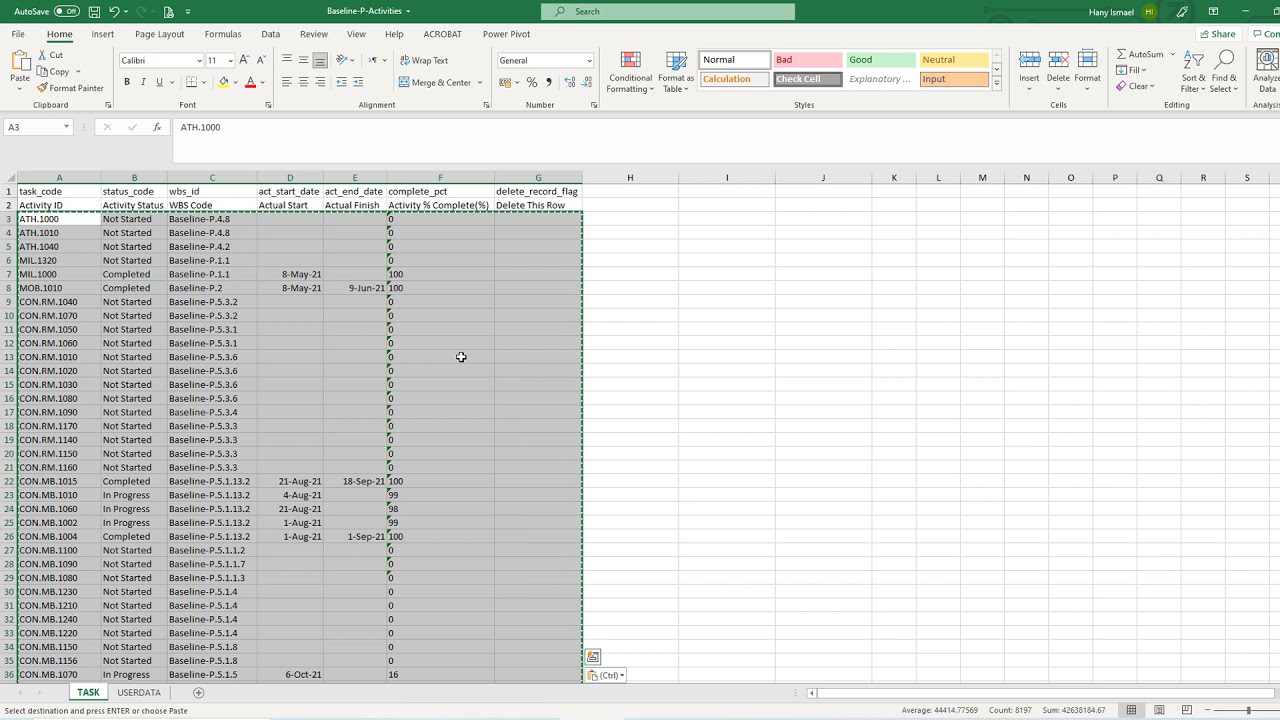Screen dimensions: 1280x720
Task: Click the Paste clipboard icon
Action: [x=20, y=62]
